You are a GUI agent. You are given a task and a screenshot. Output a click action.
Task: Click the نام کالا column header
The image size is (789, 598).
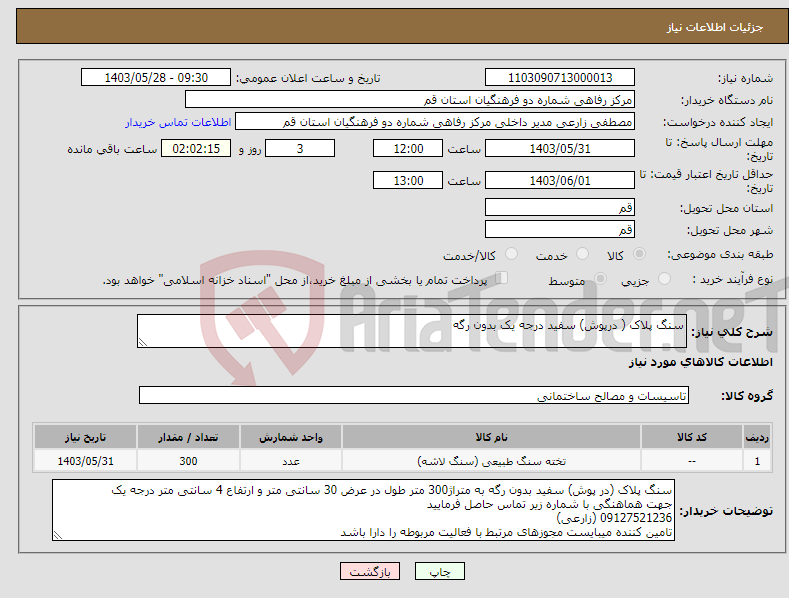pyautogui.click(x=491, y=437)
